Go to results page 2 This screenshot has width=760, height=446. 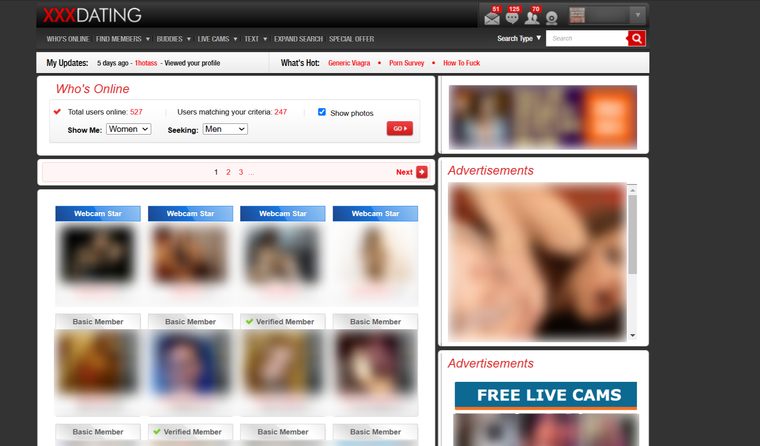click(x=228, y=172)
